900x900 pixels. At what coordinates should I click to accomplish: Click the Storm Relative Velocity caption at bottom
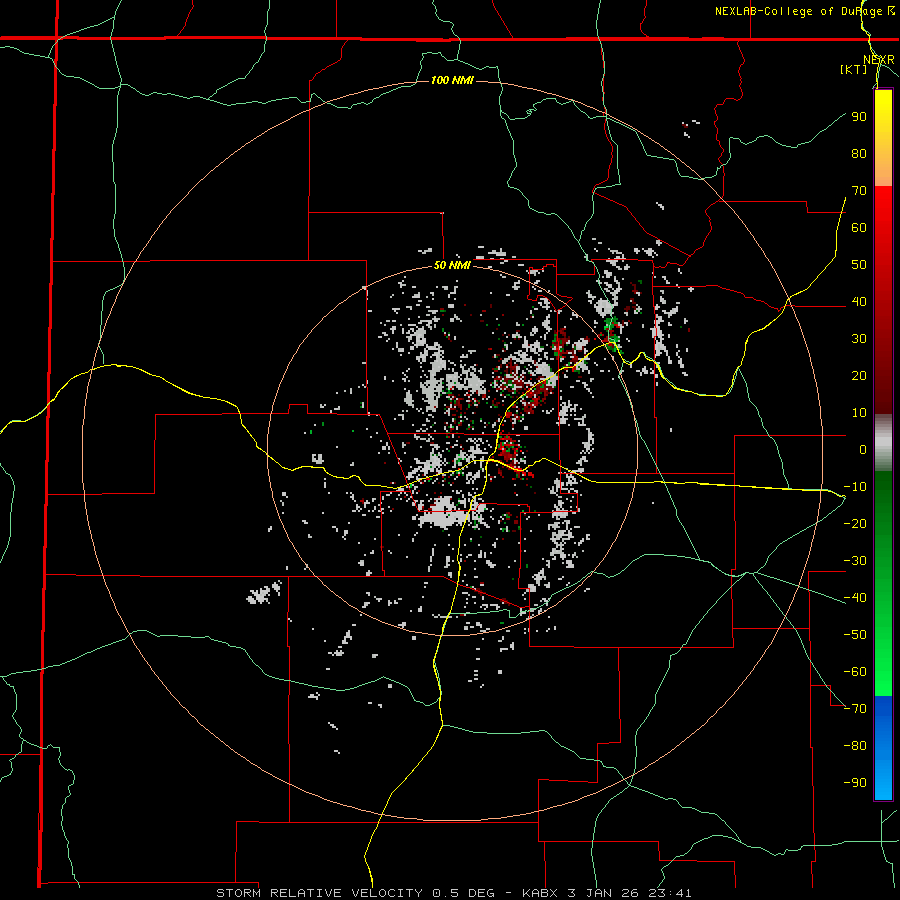453,893
